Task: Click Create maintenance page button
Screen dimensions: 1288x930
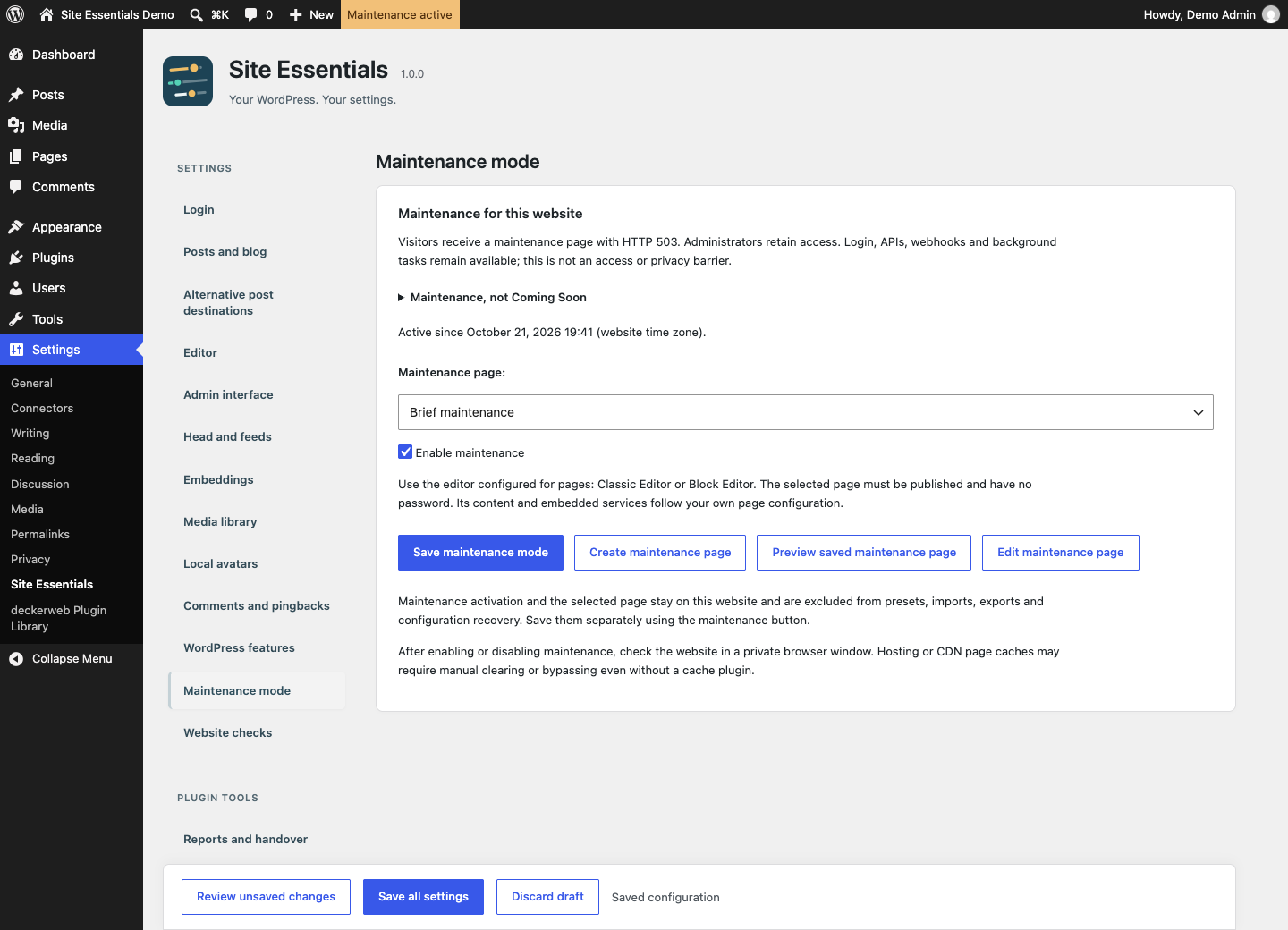Action: pos(660,553)
